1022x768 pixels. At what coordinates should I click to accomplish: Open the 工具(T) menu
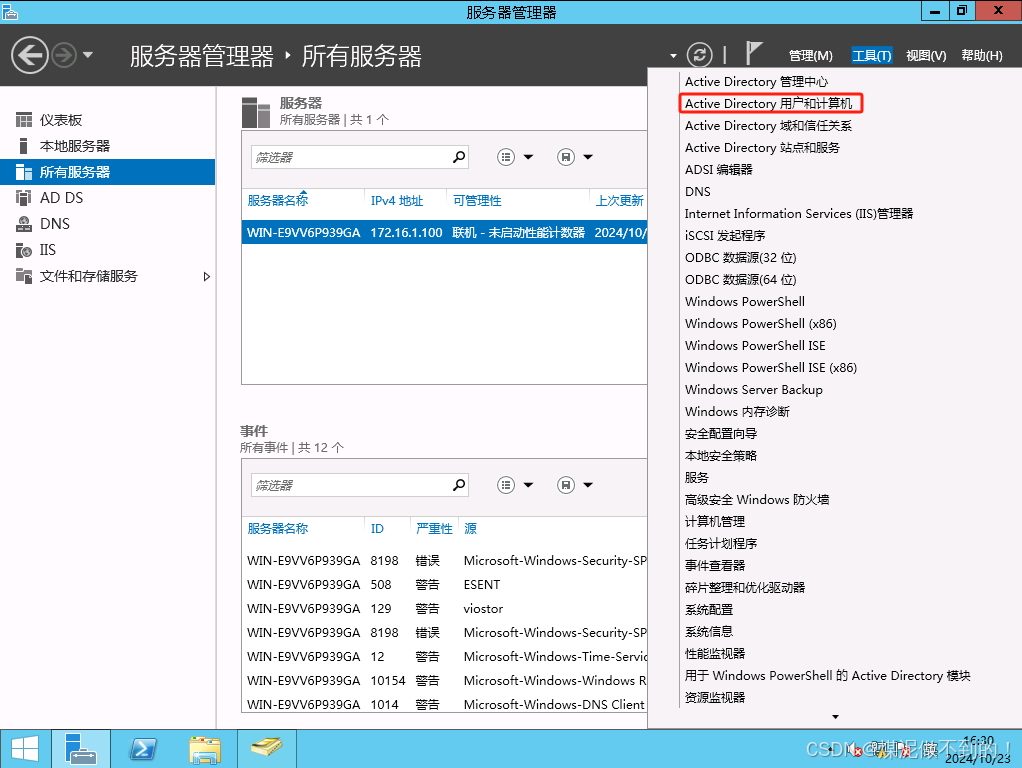coord(871,55)
